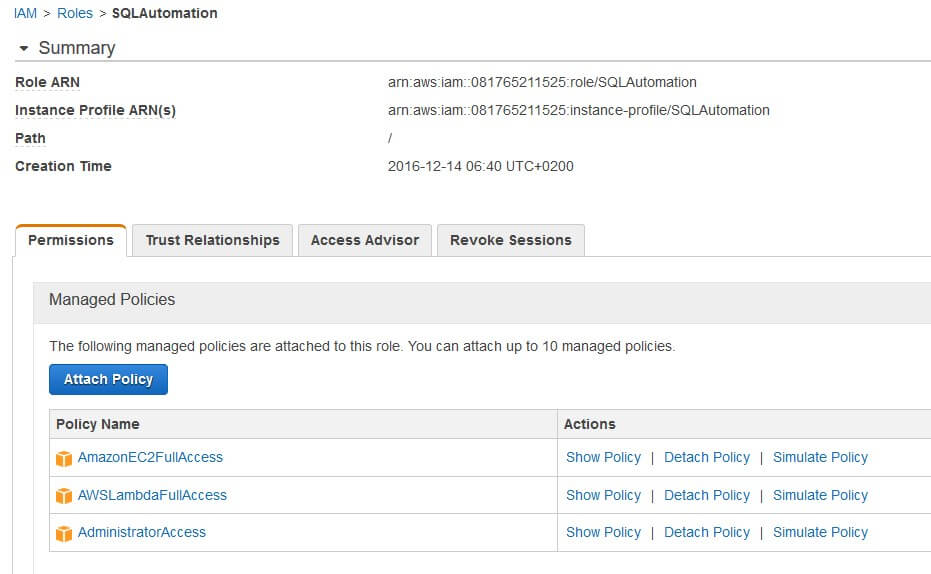
Task: Click the sentence about attaching 10 managed policies
Action: tap(362, 346)
